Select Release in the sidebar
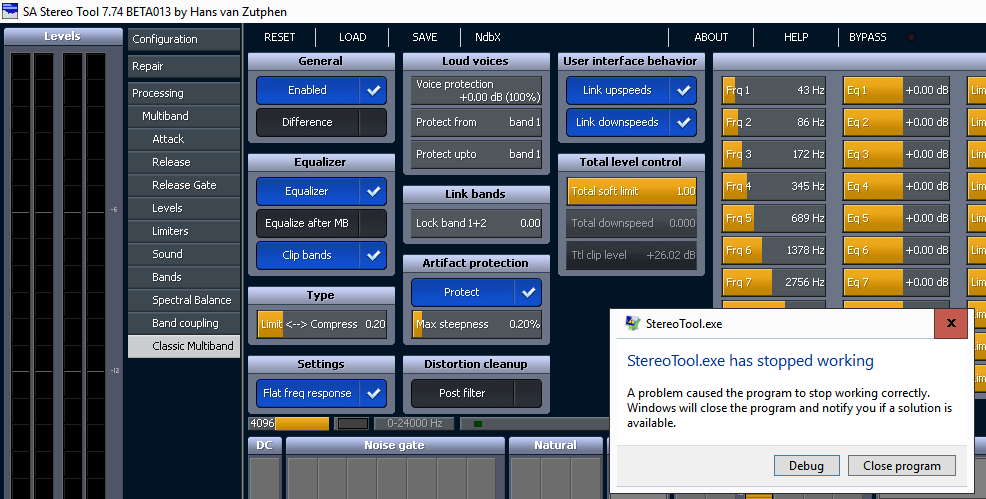 [184, 162]
